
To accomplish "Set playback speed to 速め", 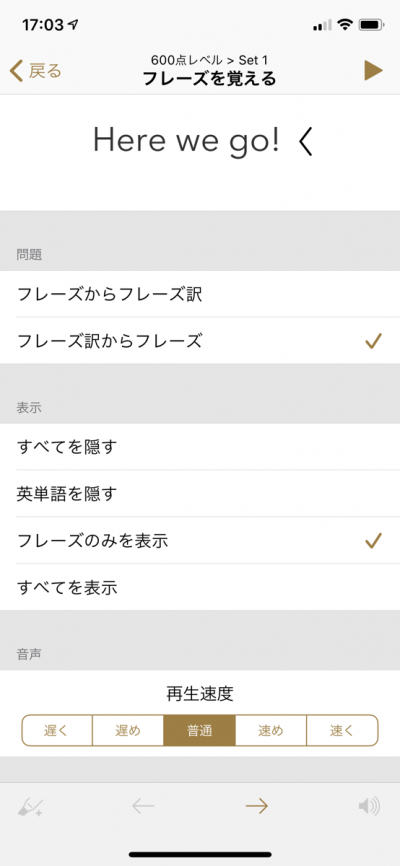I will point(271,730).
